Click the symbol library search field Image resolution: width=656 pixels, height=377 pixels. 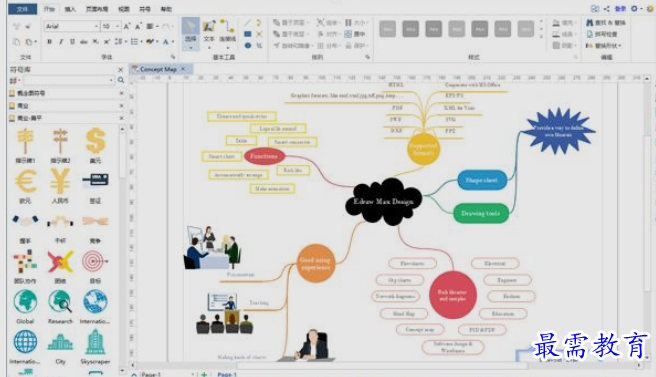69,80
